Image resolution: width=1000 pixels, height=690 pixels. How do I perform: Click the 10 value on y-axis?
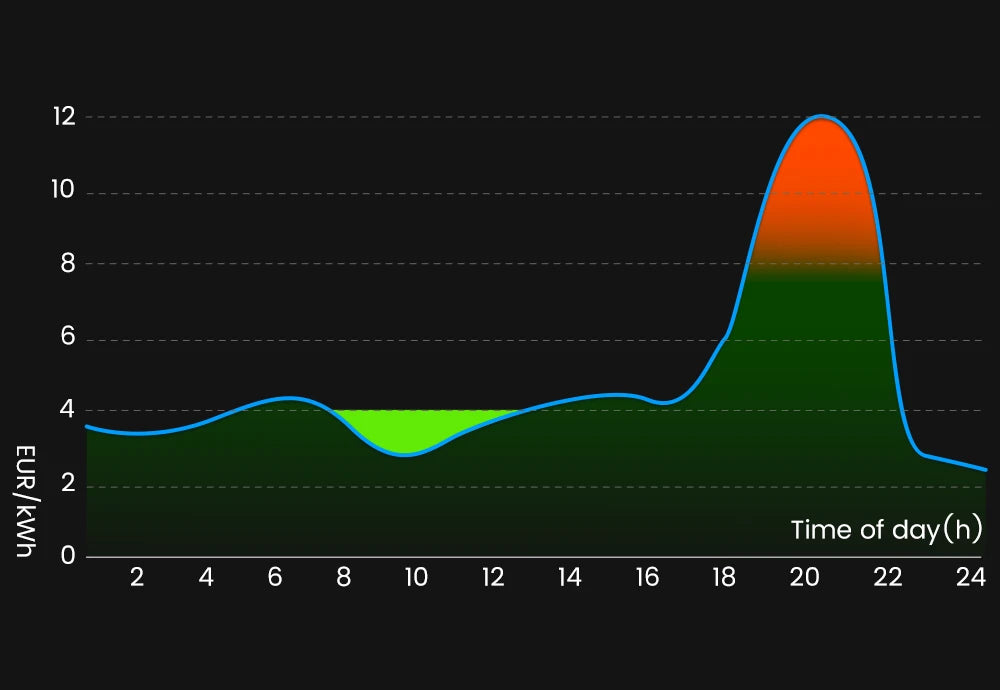(x=64, y=191)
